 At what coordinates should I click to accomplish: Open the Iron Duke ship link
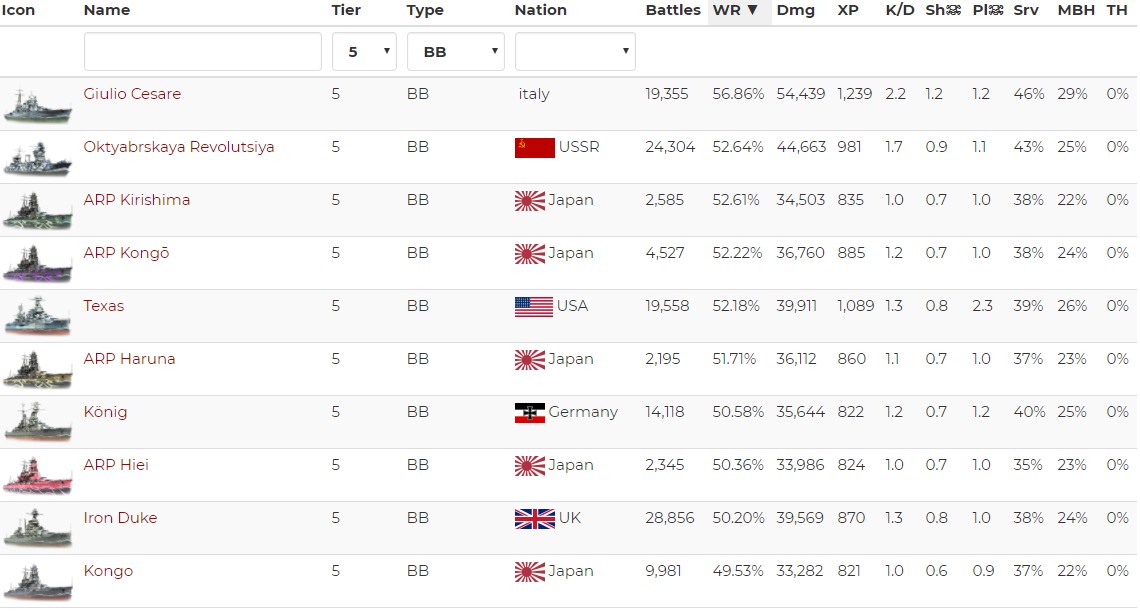pos(120,518)
